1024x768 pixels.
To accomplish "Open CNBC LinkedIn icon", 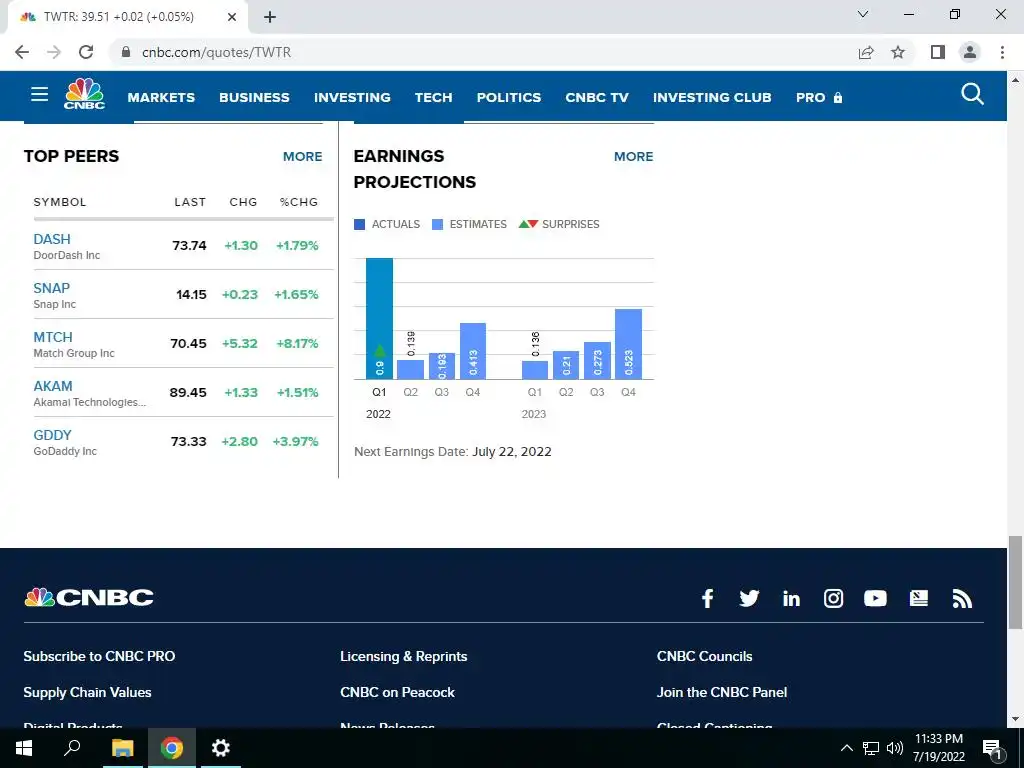I will 792,598.
